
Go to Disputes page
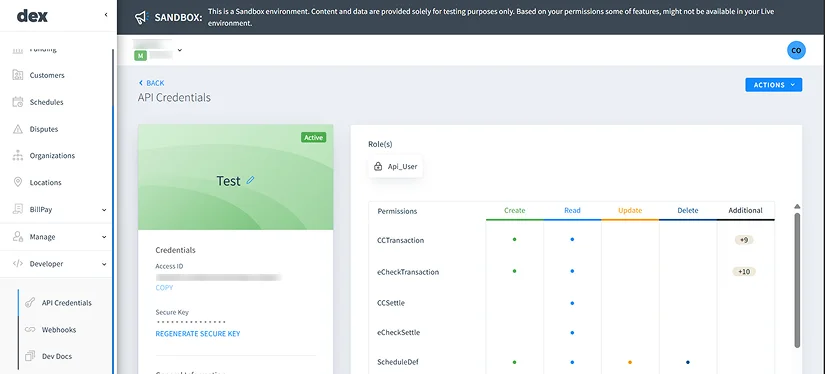pos(44,129)
